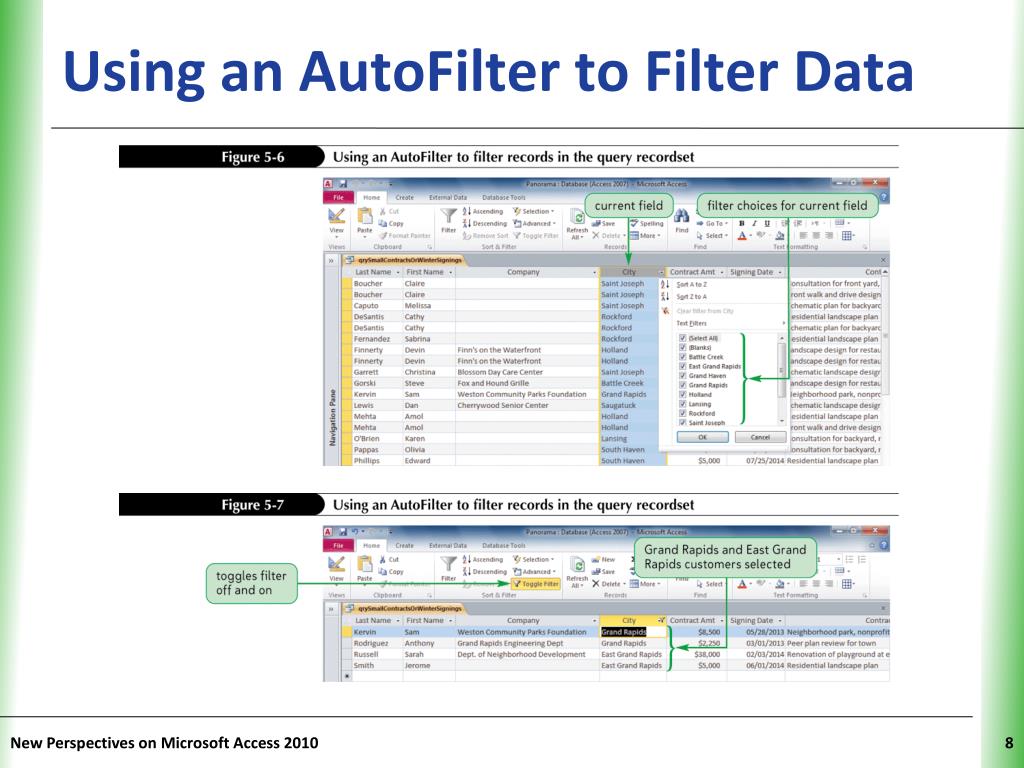Image resolution: width=1024 pixels, height=768 pixels.
Task: Click Descending sort in Figure 5-7 ribbon
Action: [485, 571]
